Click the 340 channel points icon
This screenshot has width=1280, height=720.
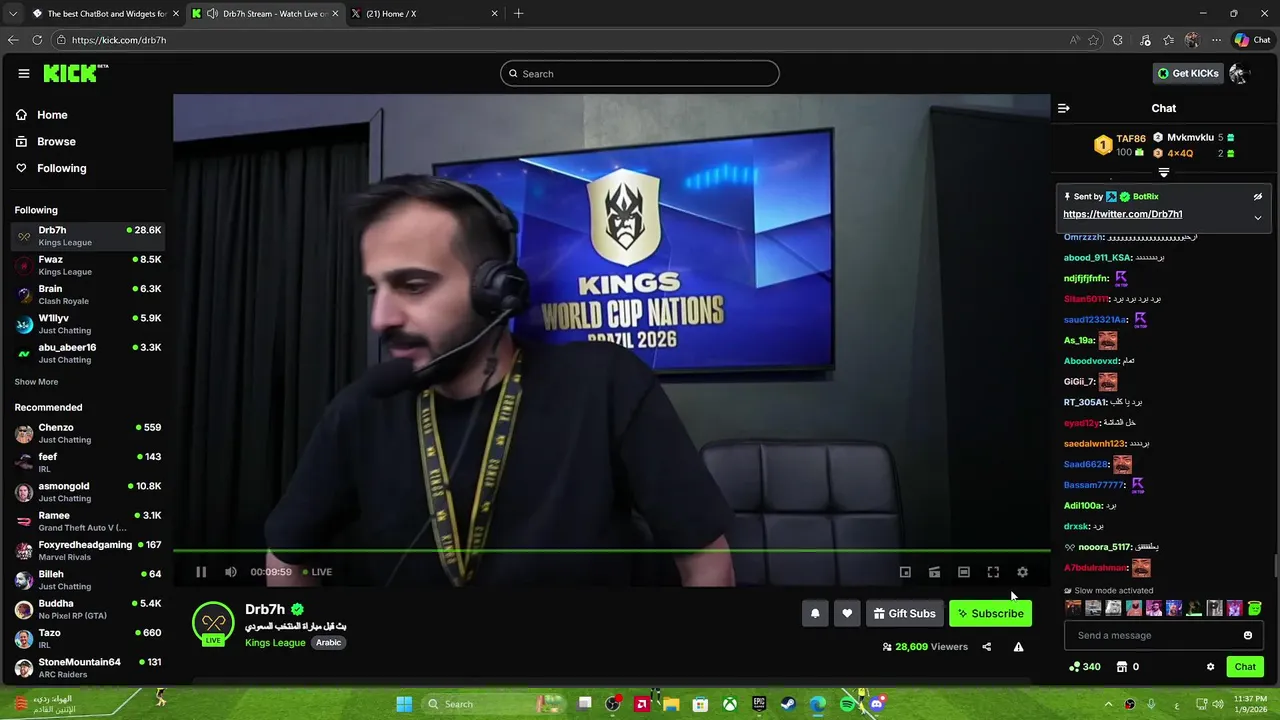pos(1085,667)
